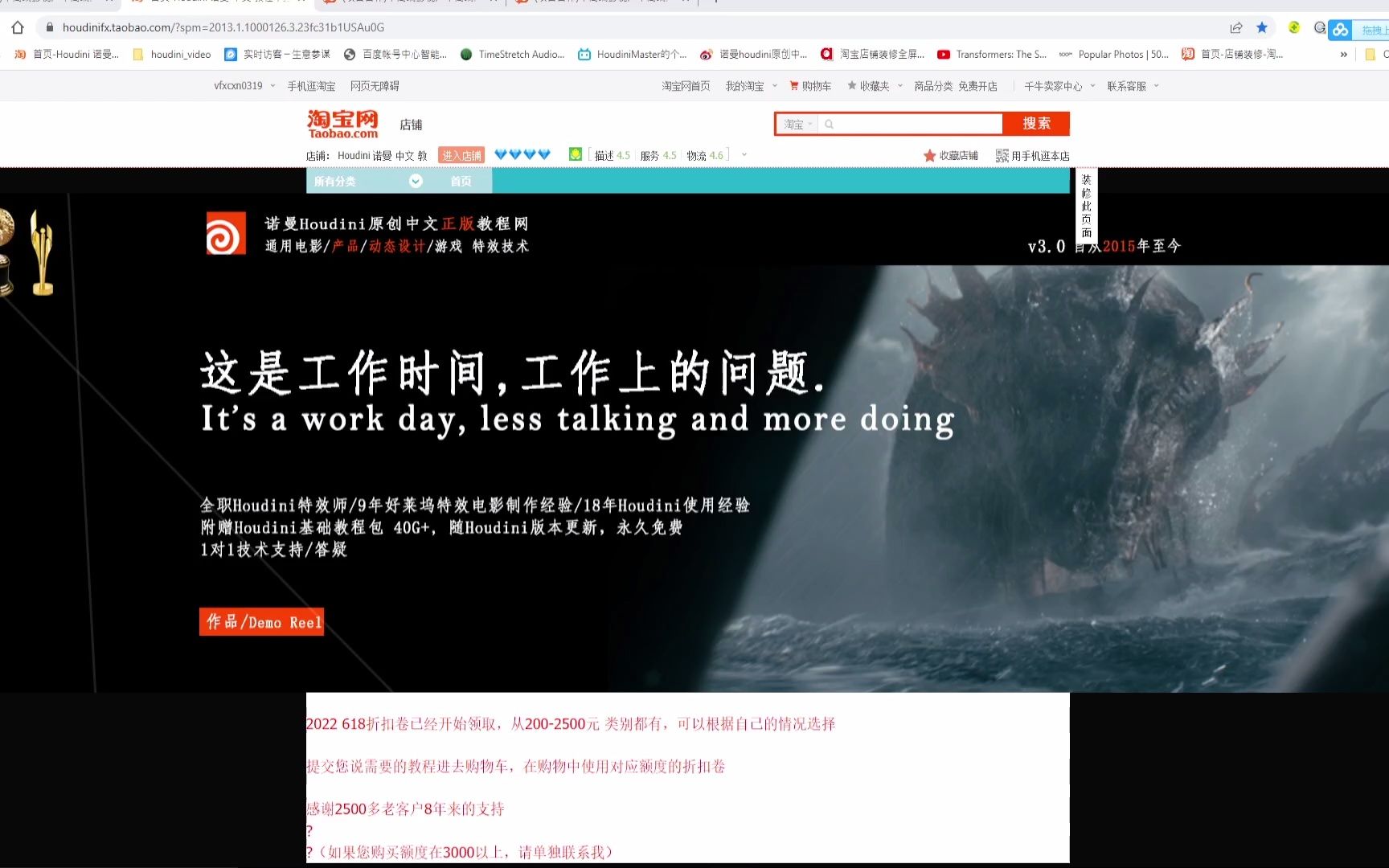The image size is (1389, 868).
Task: Open the 首页-Houdini 诺曼 bookmark
Action: point(67,55)
